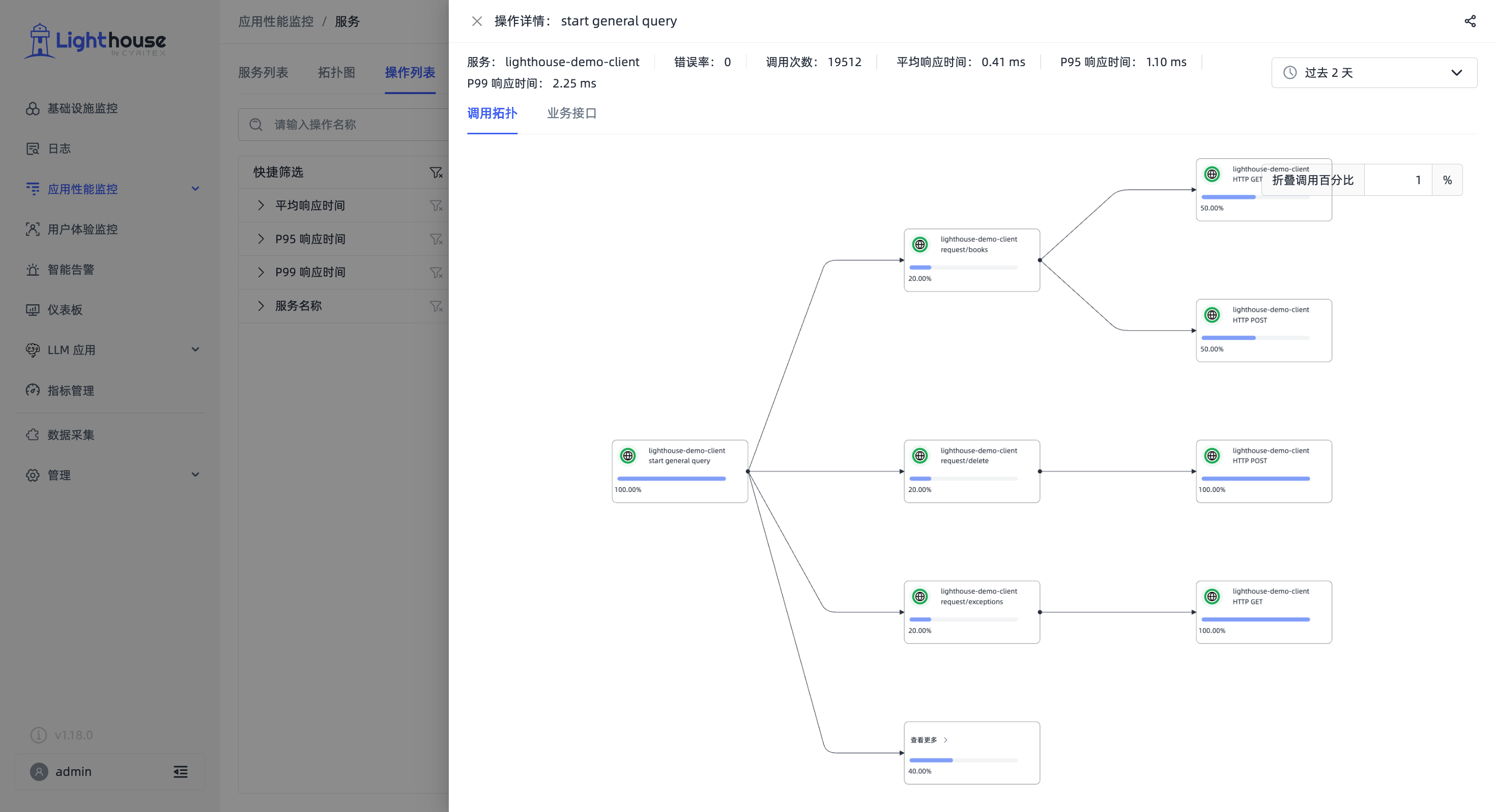Clear all filters via the 快捷筛选 filter icon
1496x812 pixels.
[x=436, y=172]
